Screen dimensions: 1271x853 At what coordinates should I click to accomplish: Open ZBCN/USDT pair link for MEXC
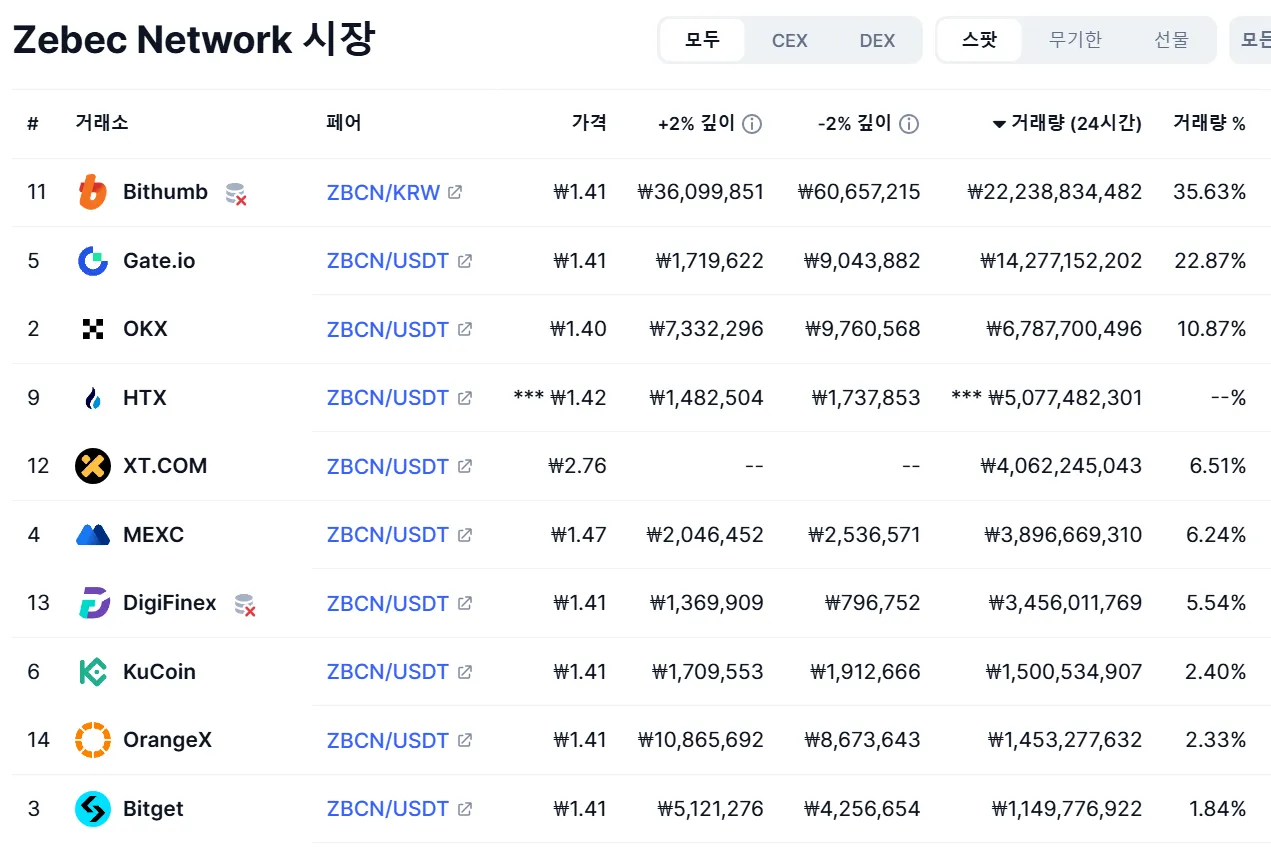tap(388, 535)
